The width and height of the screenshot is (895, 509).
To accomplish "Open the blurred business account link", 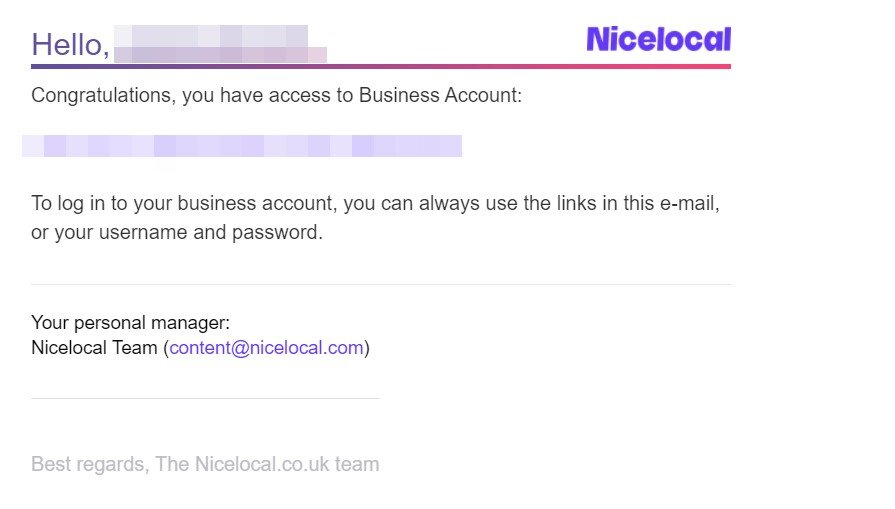I will click(x=242, y=146).
